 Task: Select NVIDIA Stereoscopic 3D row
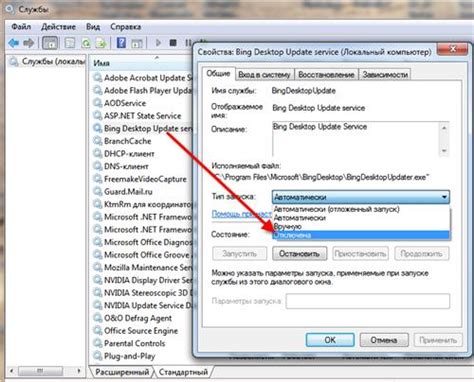pos(143,293)
